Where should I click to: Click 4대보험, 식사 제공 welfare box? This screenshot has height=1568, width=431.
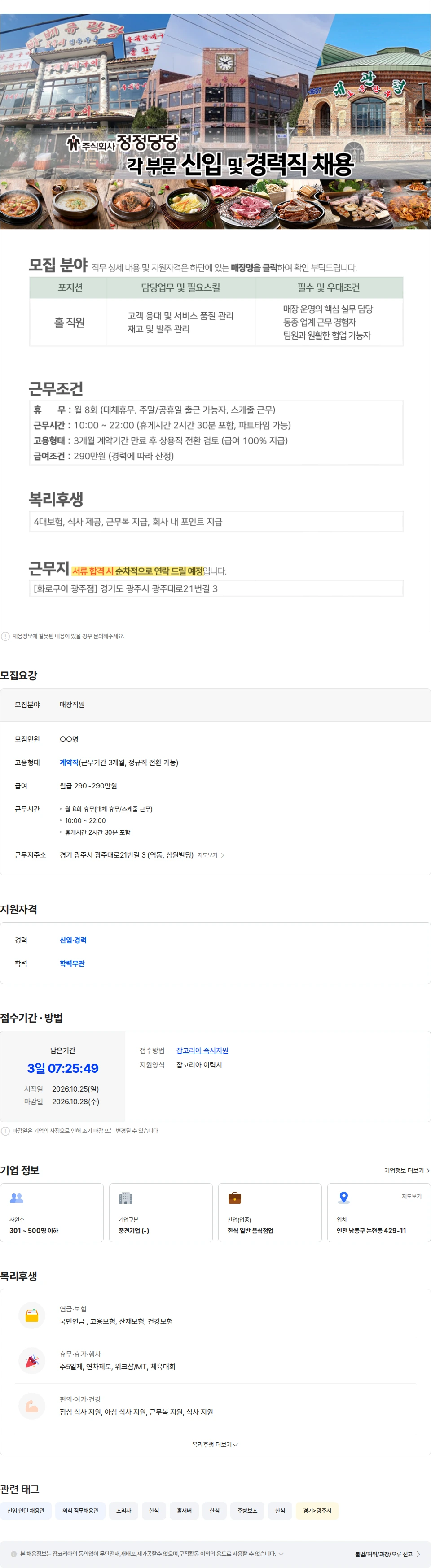(216, 522)
